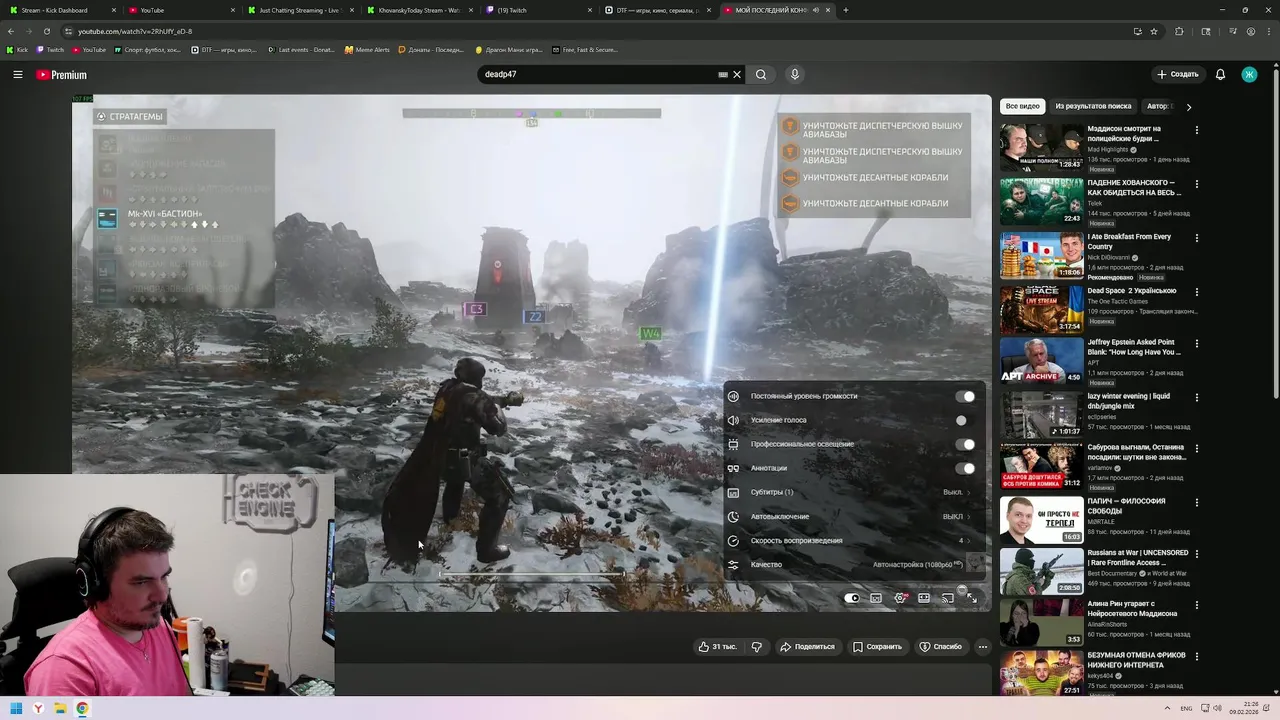Open the Twitch bookmark in bookmarks bar

pos(50,49)
